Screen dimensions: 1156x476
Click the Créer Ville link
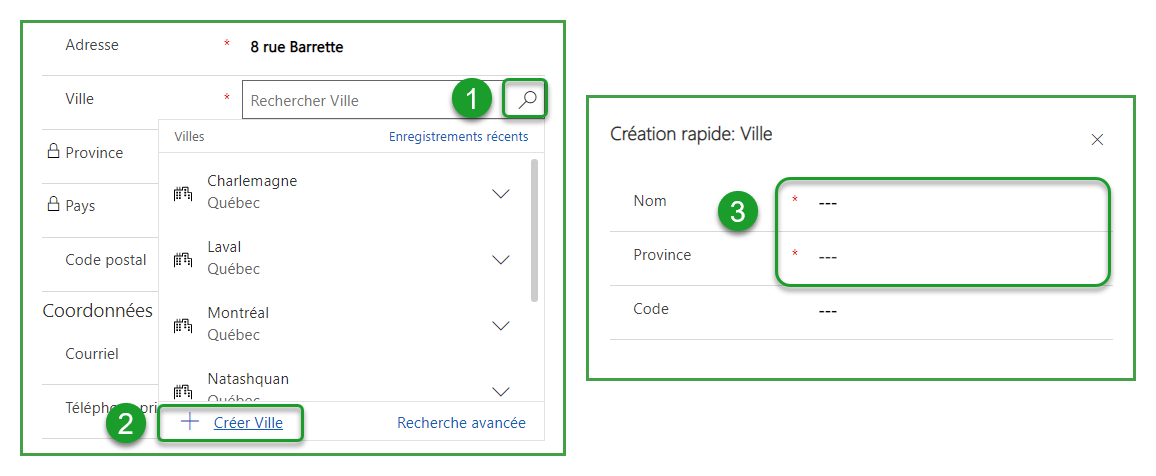[248, 423]
